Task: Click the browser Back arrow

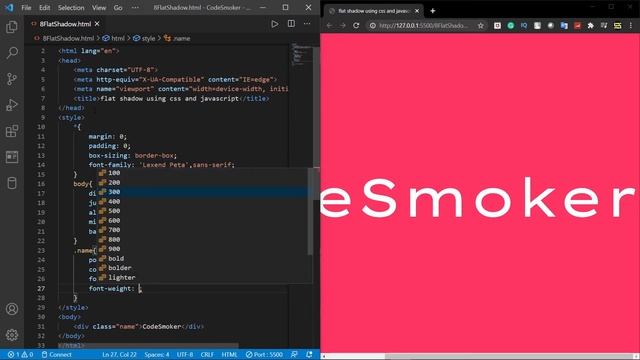Action: [x=329, y=25]
